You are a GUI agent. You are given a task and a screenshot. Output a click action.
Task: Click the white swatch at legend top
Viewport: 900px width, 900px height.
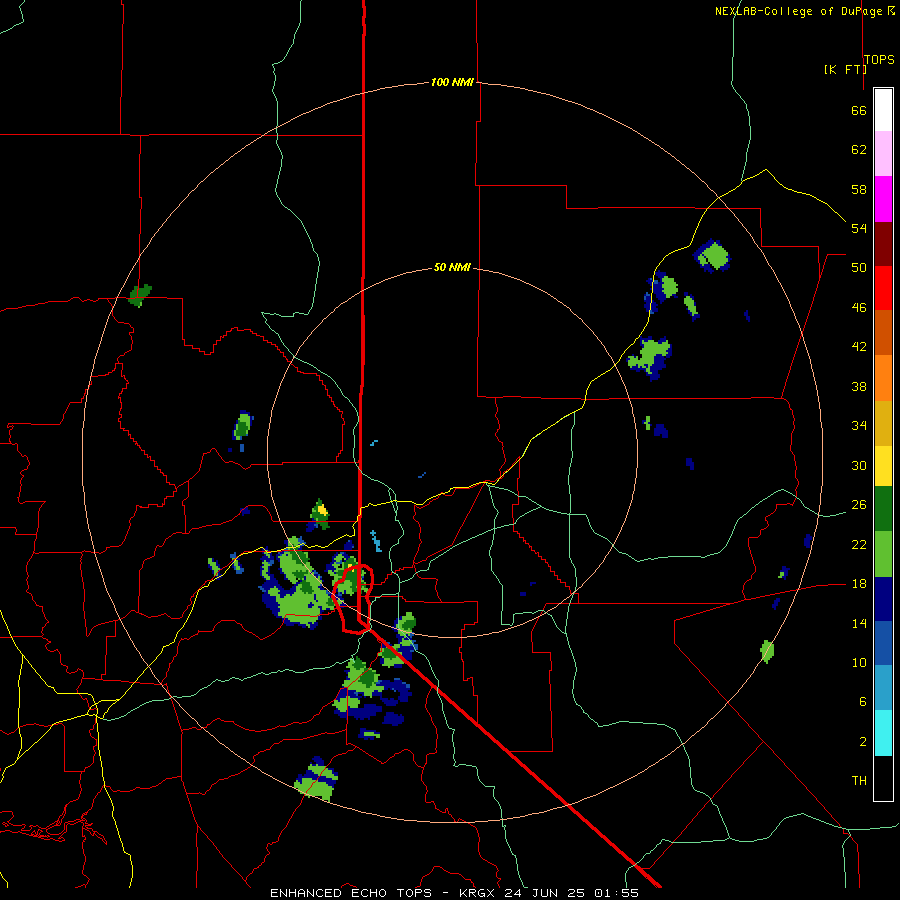pos(883,110)
